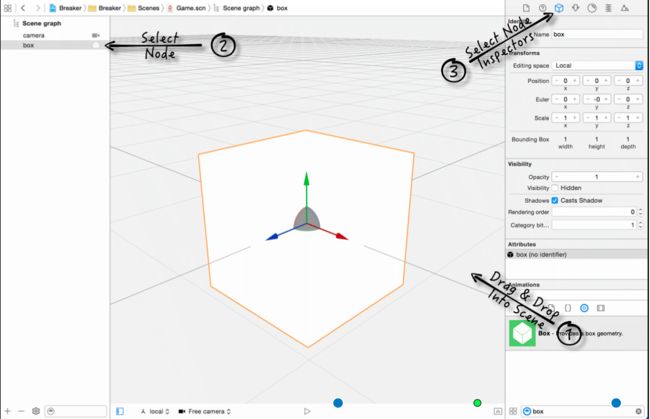Click the Scene graph header label
This screenshot has height=419, width=650.
pos(41,24)
